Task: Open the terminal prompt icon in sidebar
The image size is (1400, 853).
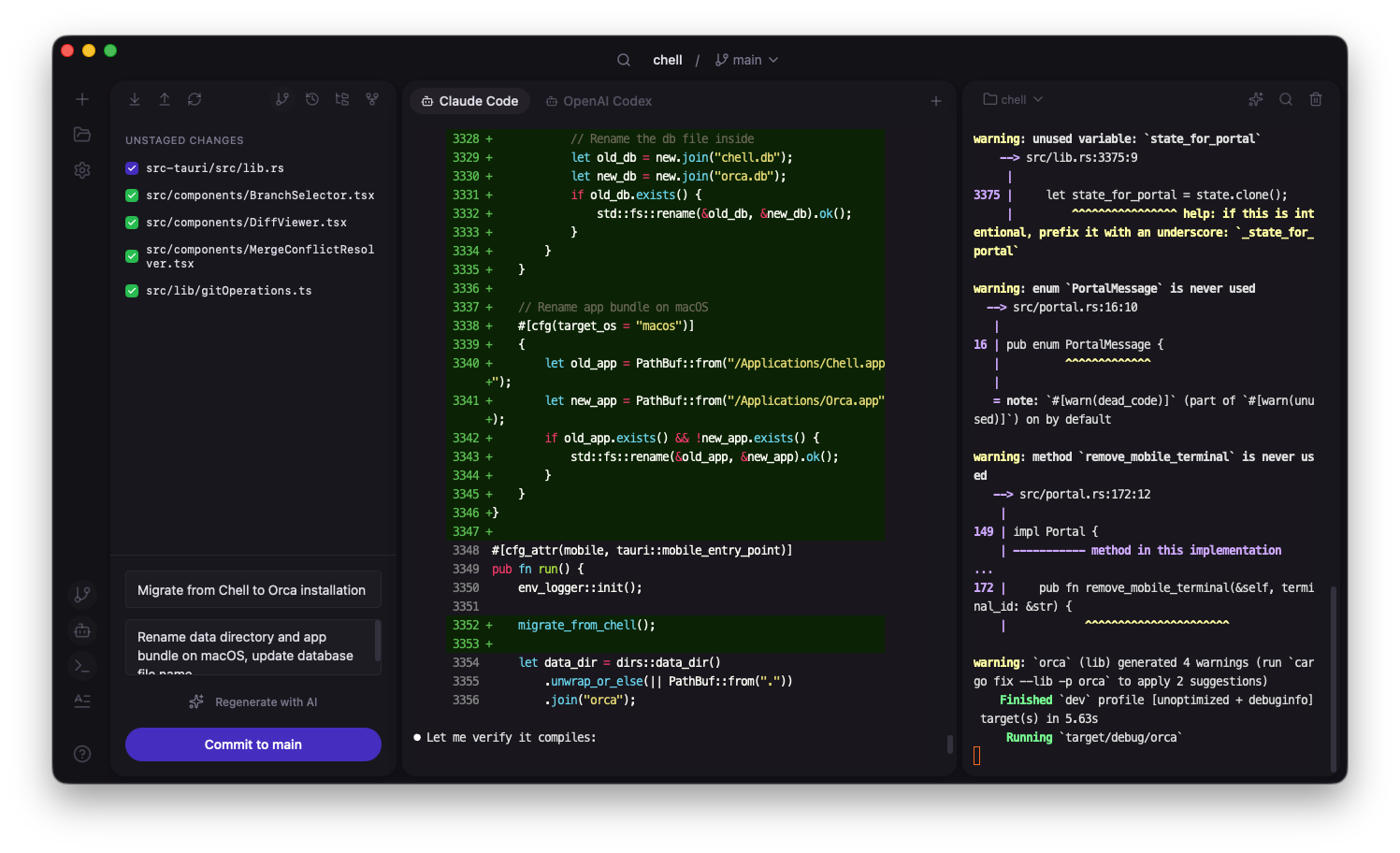Action: [x=82, y=666]
